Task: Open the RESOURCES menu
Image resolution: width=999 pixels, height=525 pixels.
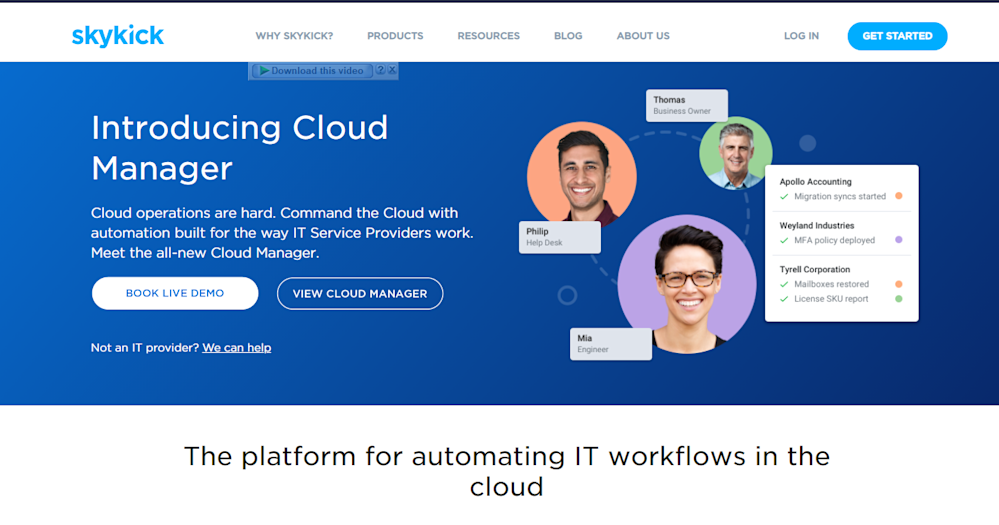Action: point(489,36)
